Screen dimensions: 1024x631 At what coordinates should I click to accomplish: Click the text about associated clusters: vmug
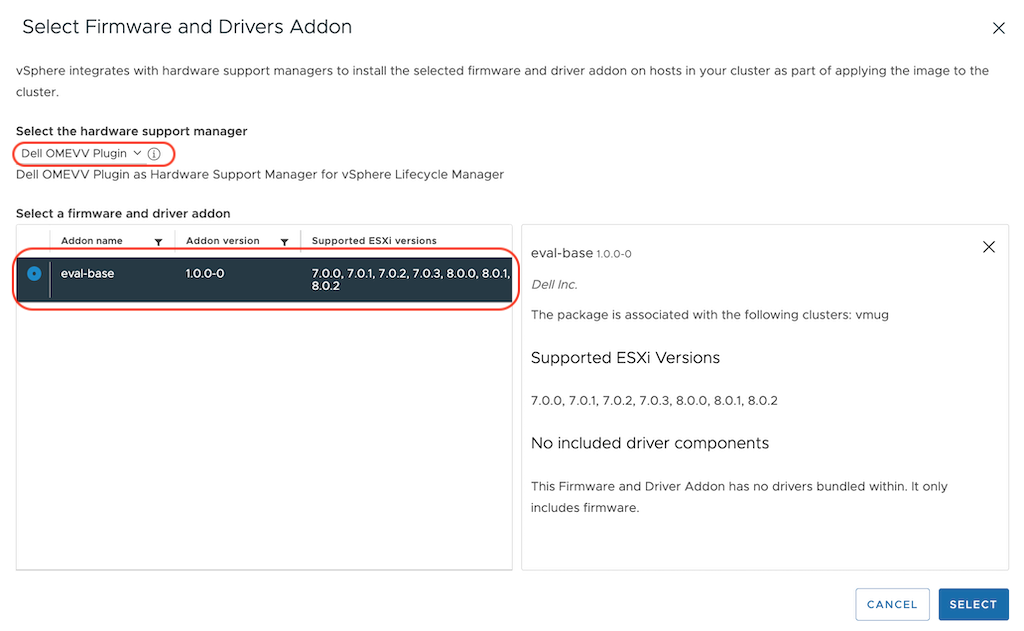point(710,315)
